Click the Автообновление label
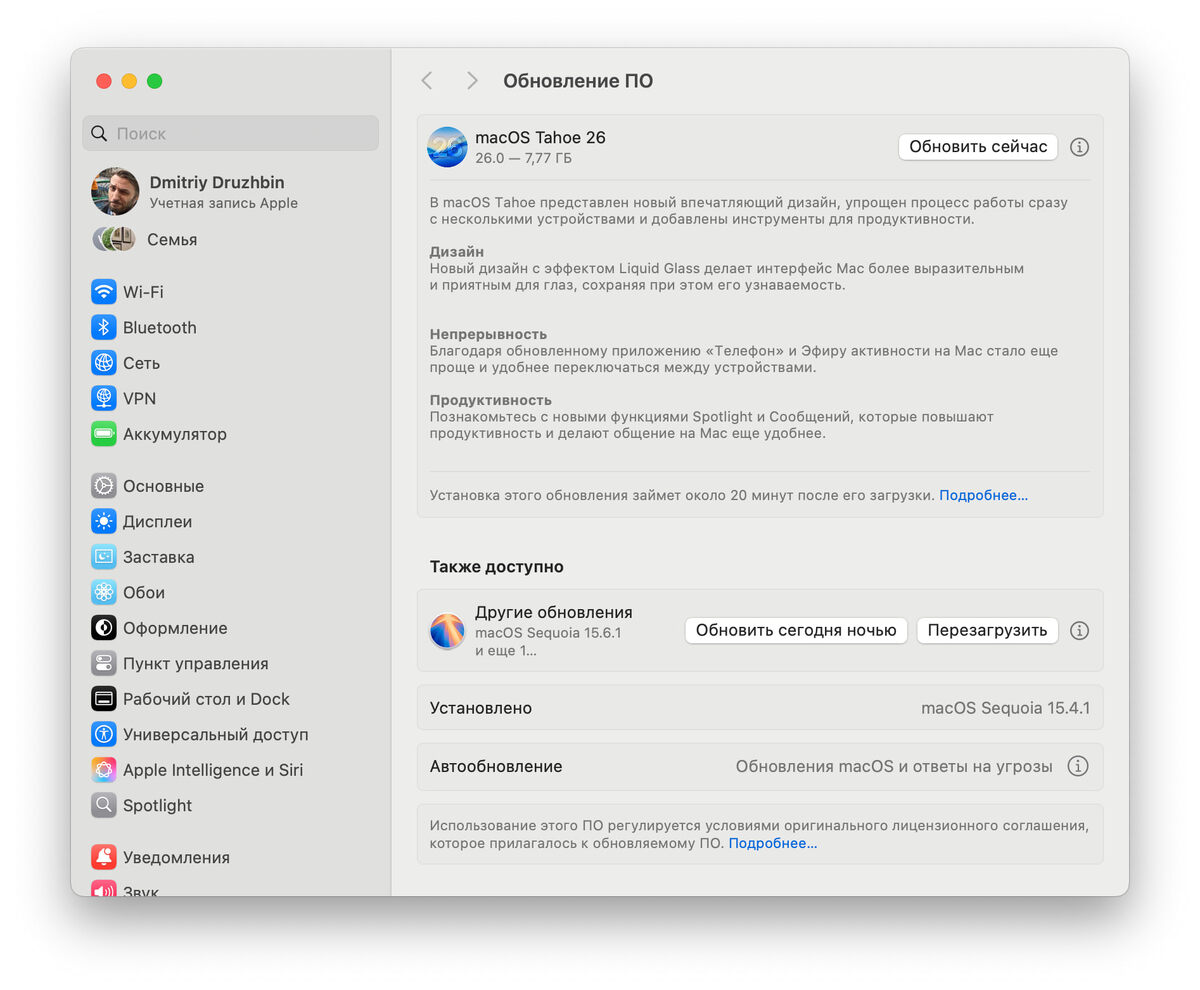The width and height of the screenshot is (1200, 990). (496, 767)
